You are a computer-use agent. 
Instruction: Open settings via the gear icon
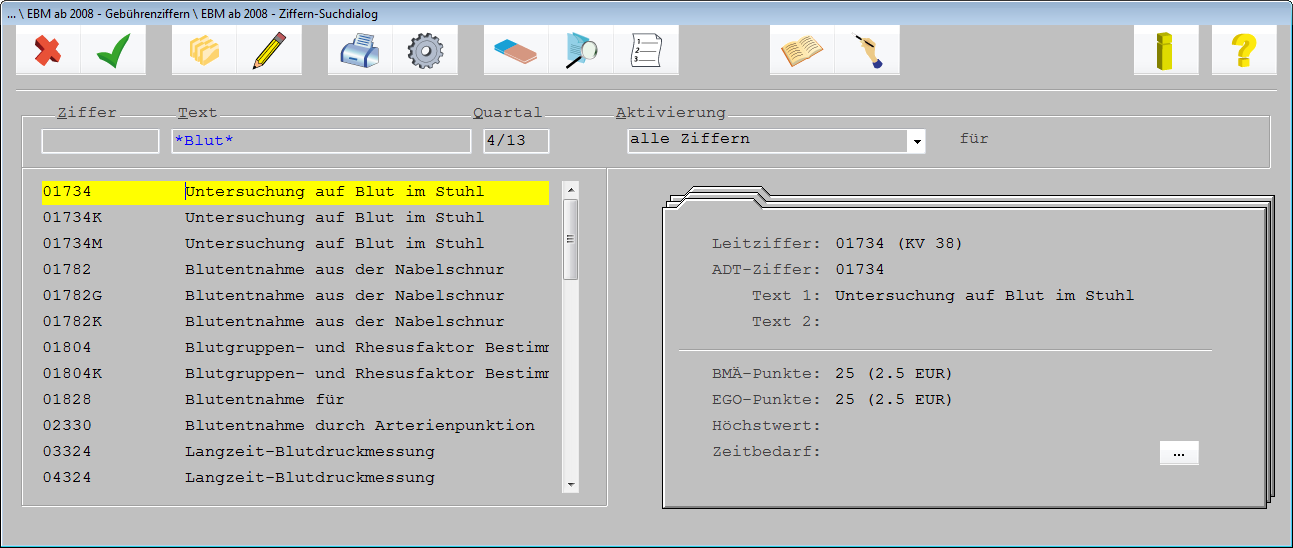pos(425,50)
